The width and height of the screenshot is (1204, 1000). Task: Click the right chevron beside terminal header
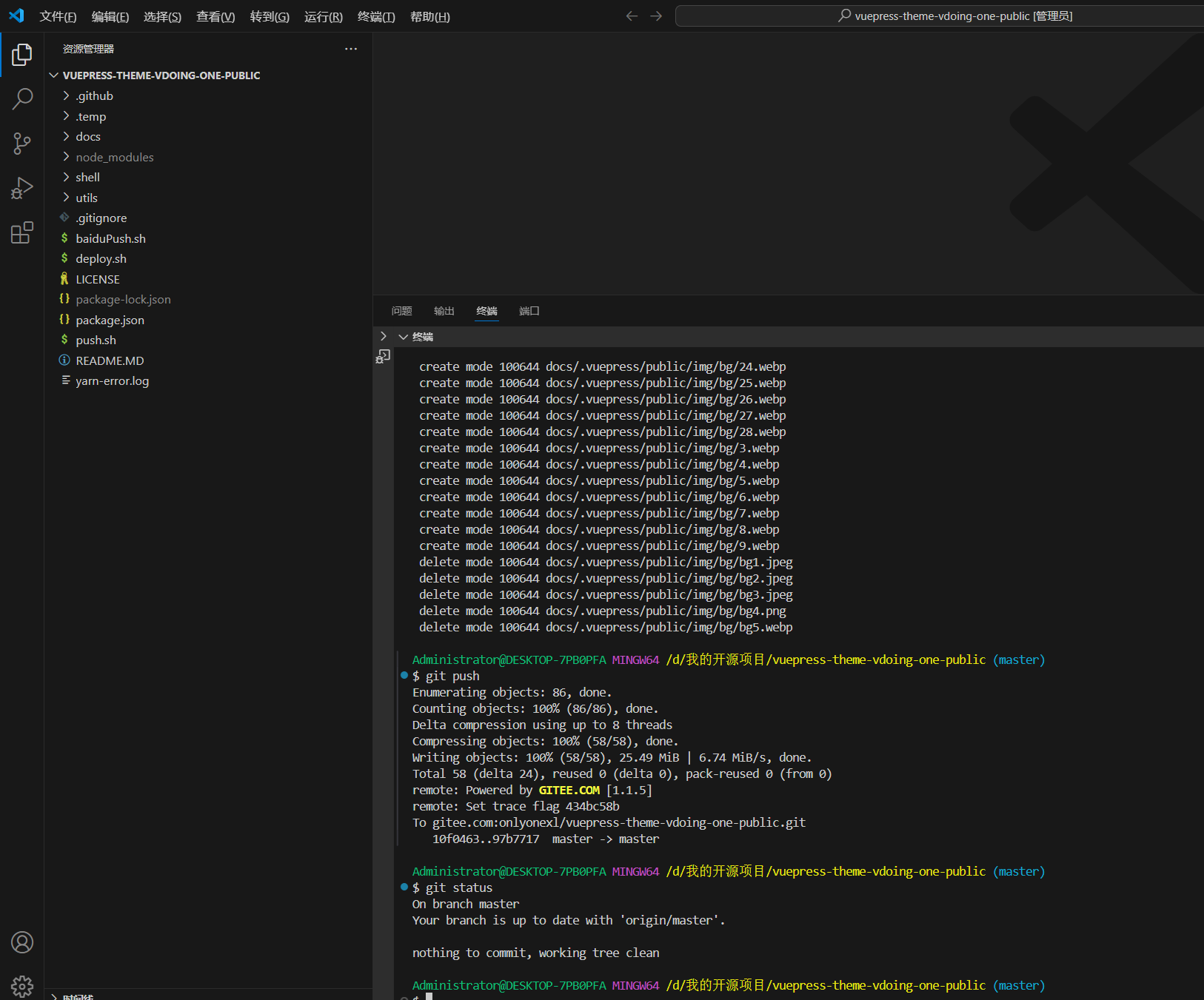[383, 336]
